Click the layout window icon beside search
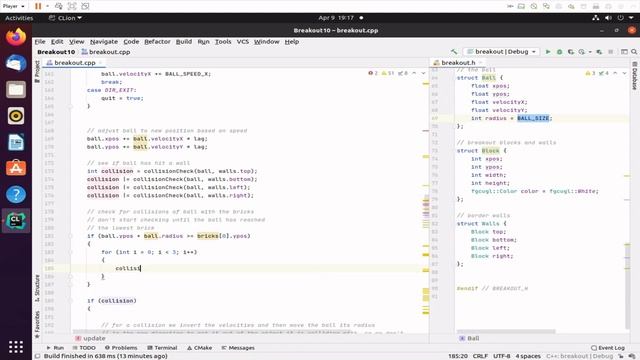Screen dimensions: 640x360 (x=624, y=52)
